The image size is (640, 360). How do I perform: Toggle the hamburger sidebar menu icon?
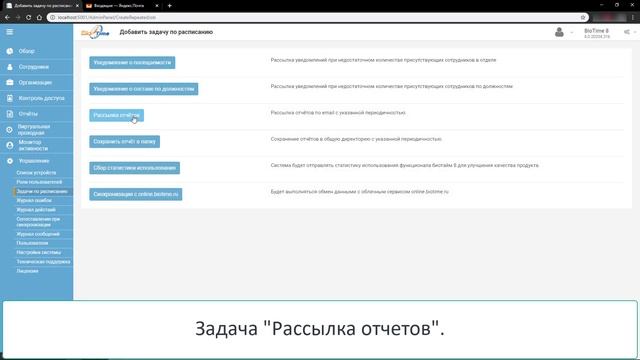9,32
